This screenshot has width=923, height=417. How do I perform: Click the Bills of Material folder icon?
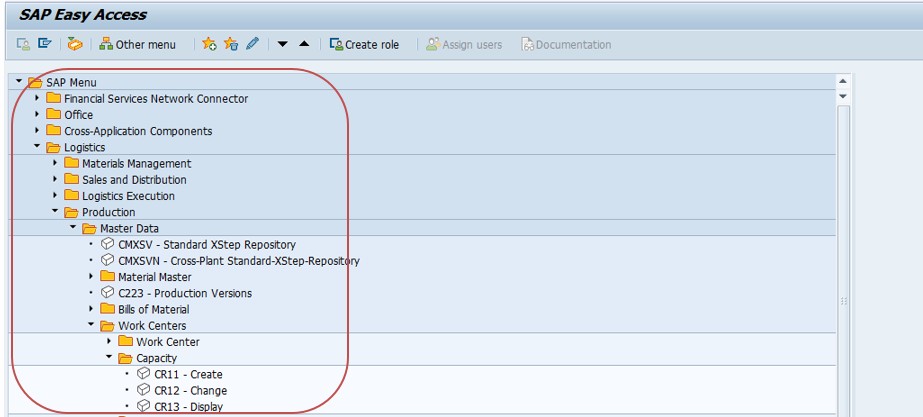(x=108, y=309)
